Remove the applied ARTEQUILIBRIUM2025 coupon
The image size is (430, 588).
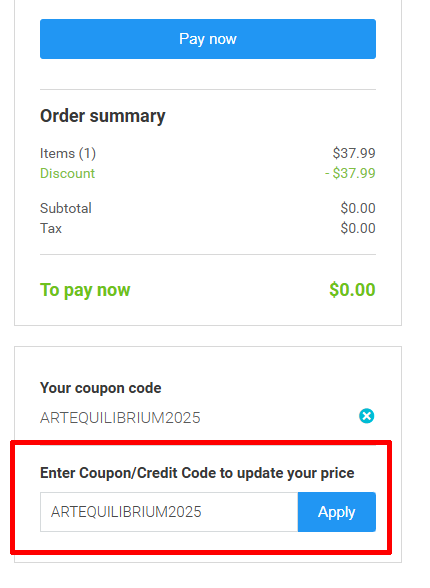366,416
